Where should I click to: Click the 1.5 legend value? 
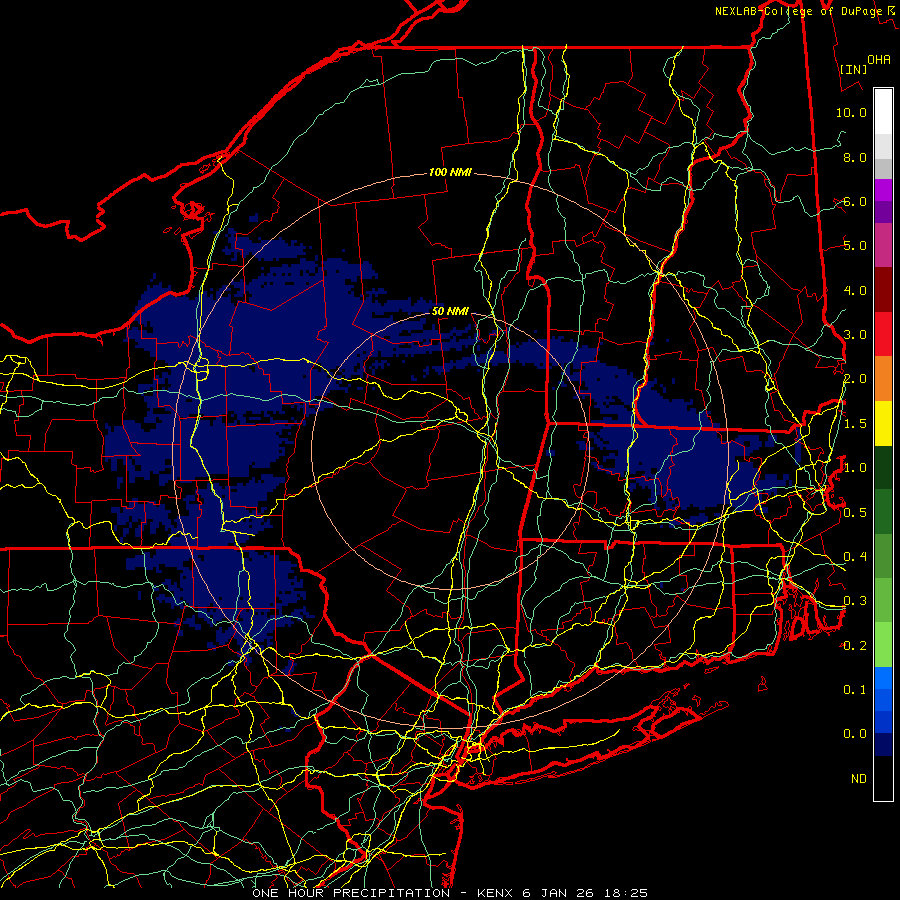pyautogui.click(x=855, y=423)
